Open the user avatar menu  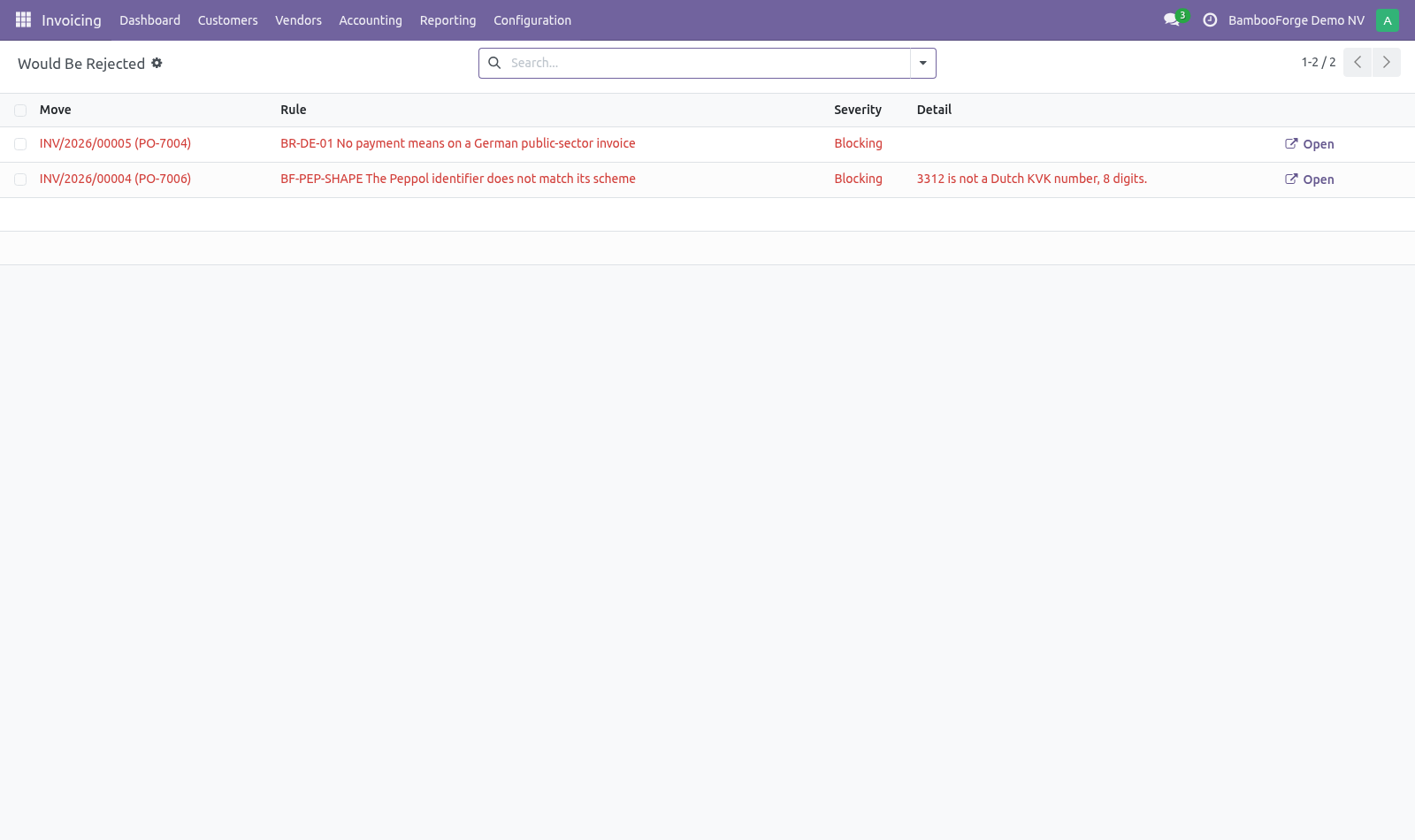click(x=1388, y=19)
